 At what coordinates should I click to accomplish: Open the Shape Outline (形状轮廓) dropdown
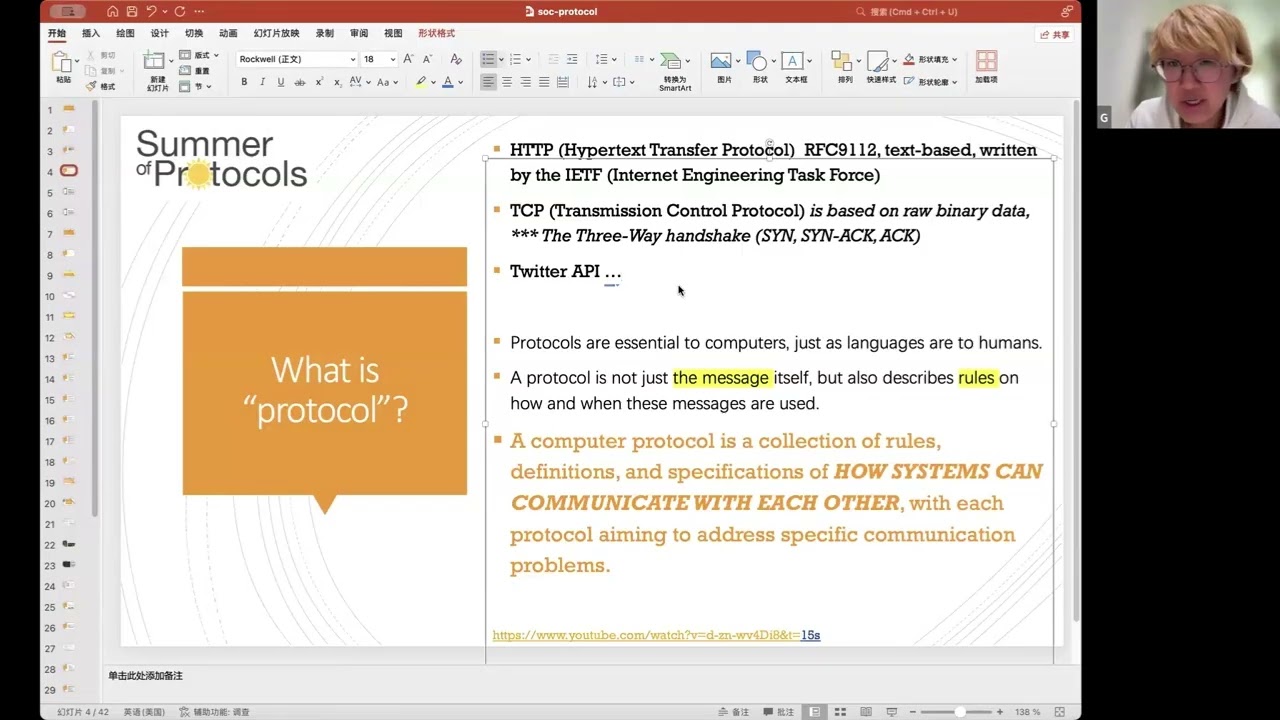tap(955, 82)
